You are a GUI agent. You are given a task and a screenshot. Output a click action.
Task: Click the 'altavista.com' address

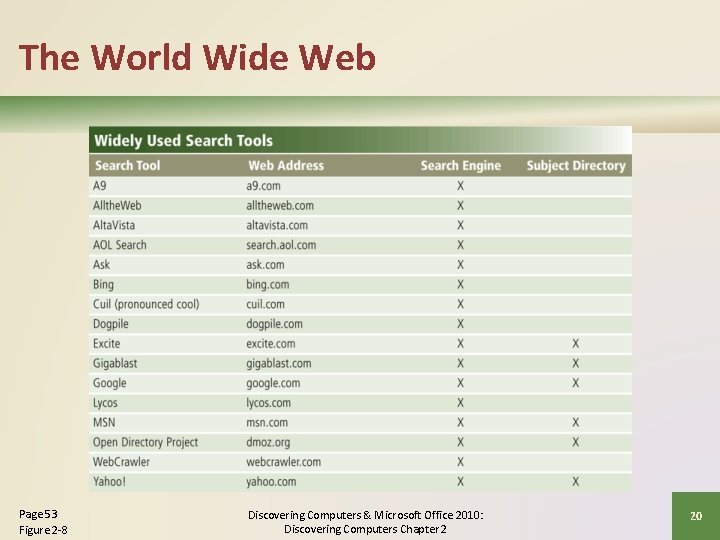point(277,225)
